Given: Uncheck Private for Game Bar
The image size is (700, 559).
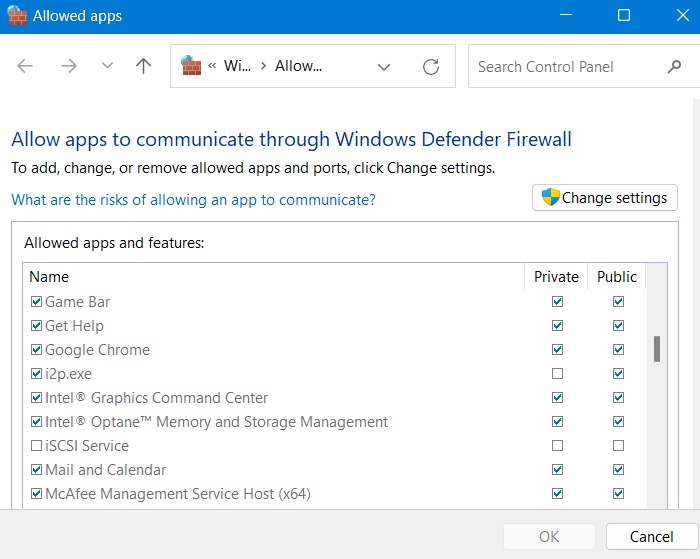Looking at the screenshot, I should (x=557, y=301).
